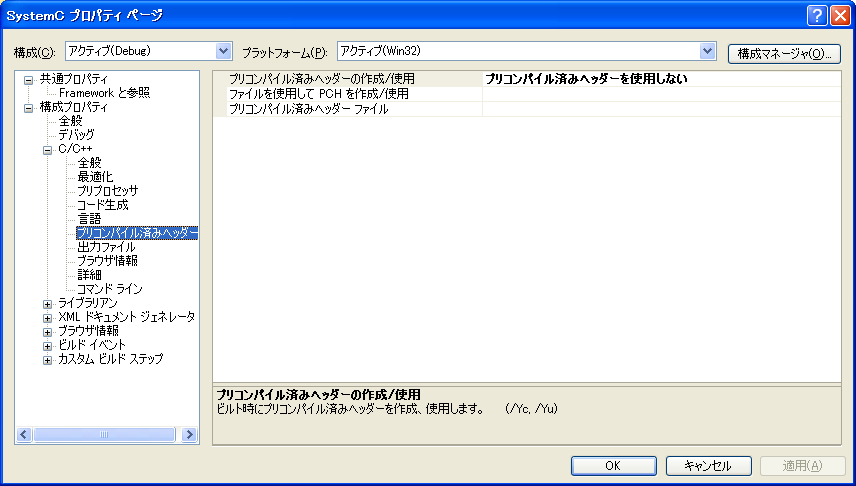
Task: Select the 言語 tree item
Action: pos(89,220)
